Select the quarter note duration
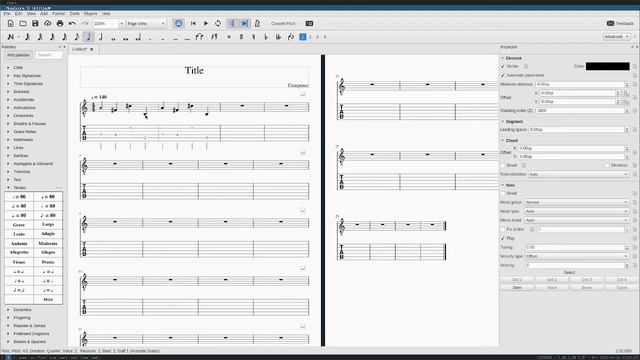 point(89,37)
